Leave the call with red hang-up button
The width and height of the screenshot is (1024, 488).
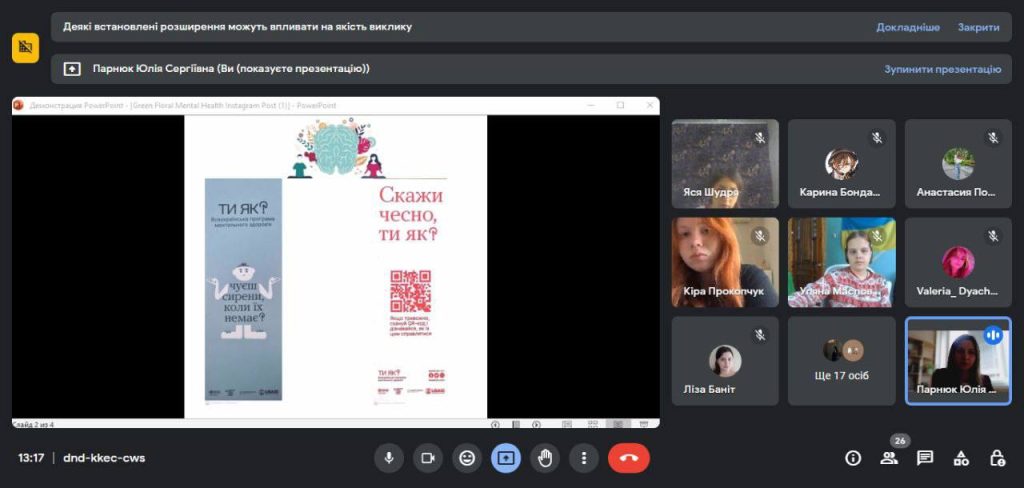click(628, 458)
